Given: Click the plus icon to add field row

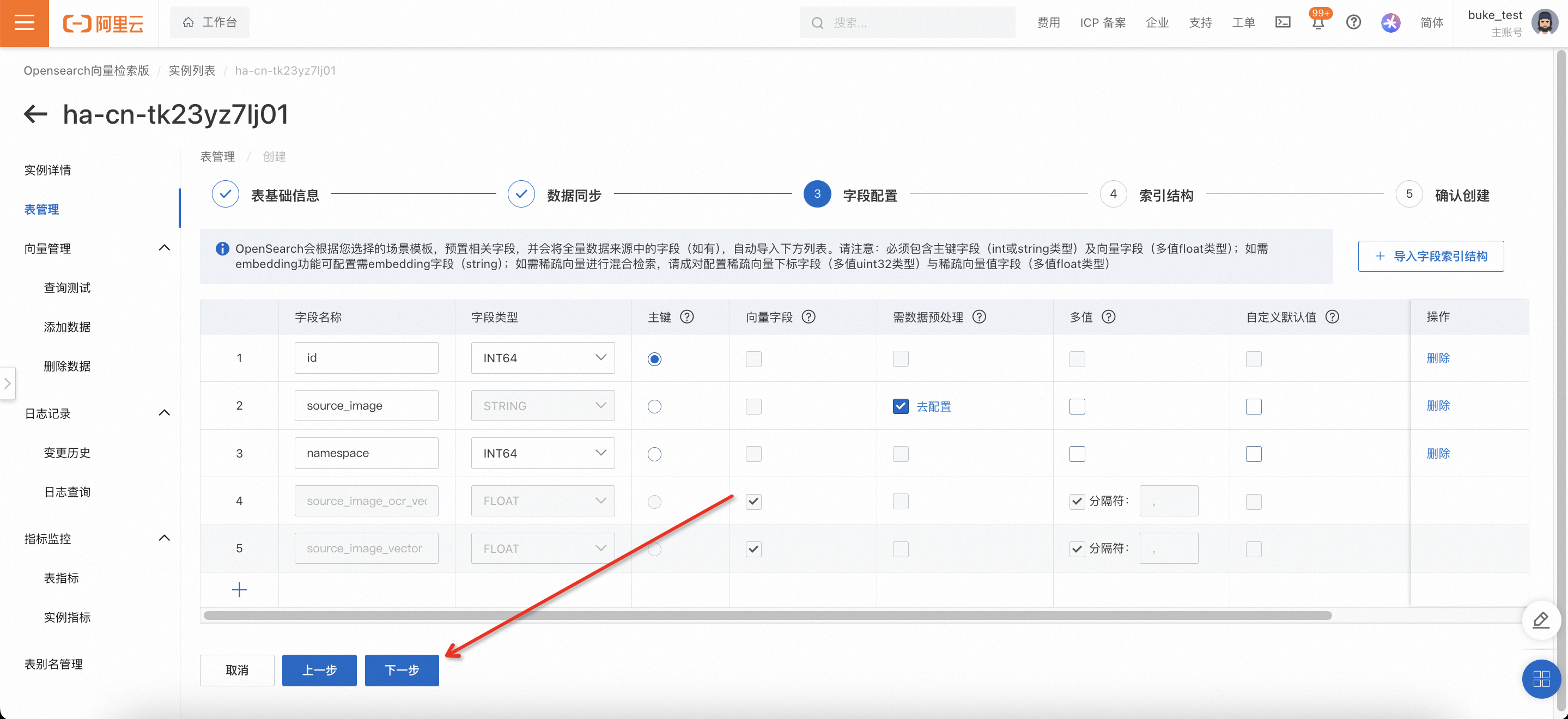Looking at the screenshot, I should click(239, 589).
